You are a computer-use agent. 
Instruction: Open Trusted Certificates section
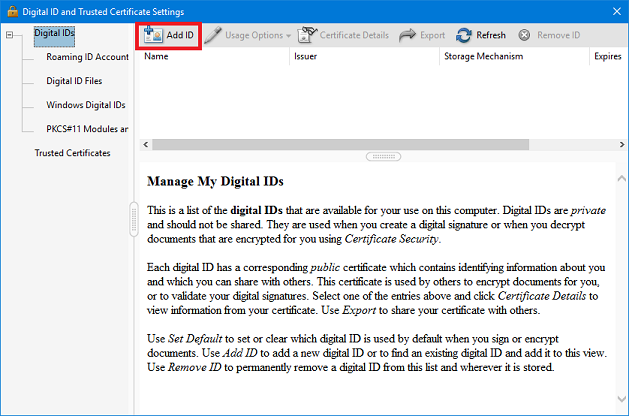point(72,153)
